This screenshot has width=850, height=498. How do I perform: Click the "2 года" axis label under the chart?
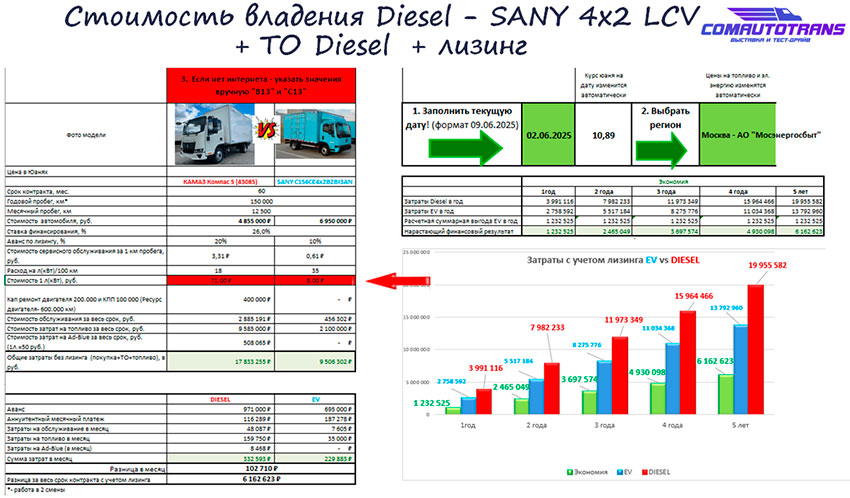(536, 425)
